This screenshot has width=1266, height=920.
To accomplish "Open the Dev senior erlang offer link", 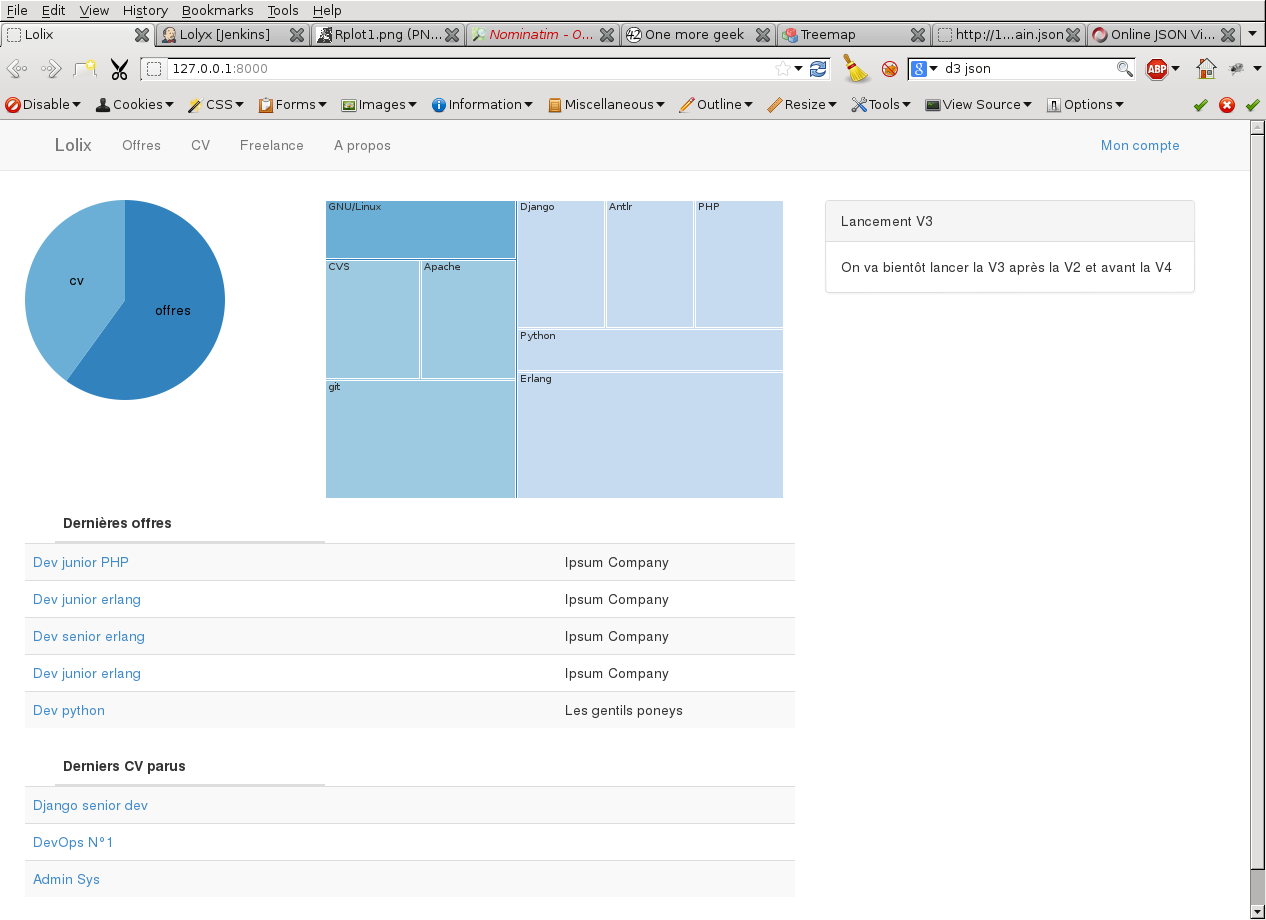I will (89, 636).
